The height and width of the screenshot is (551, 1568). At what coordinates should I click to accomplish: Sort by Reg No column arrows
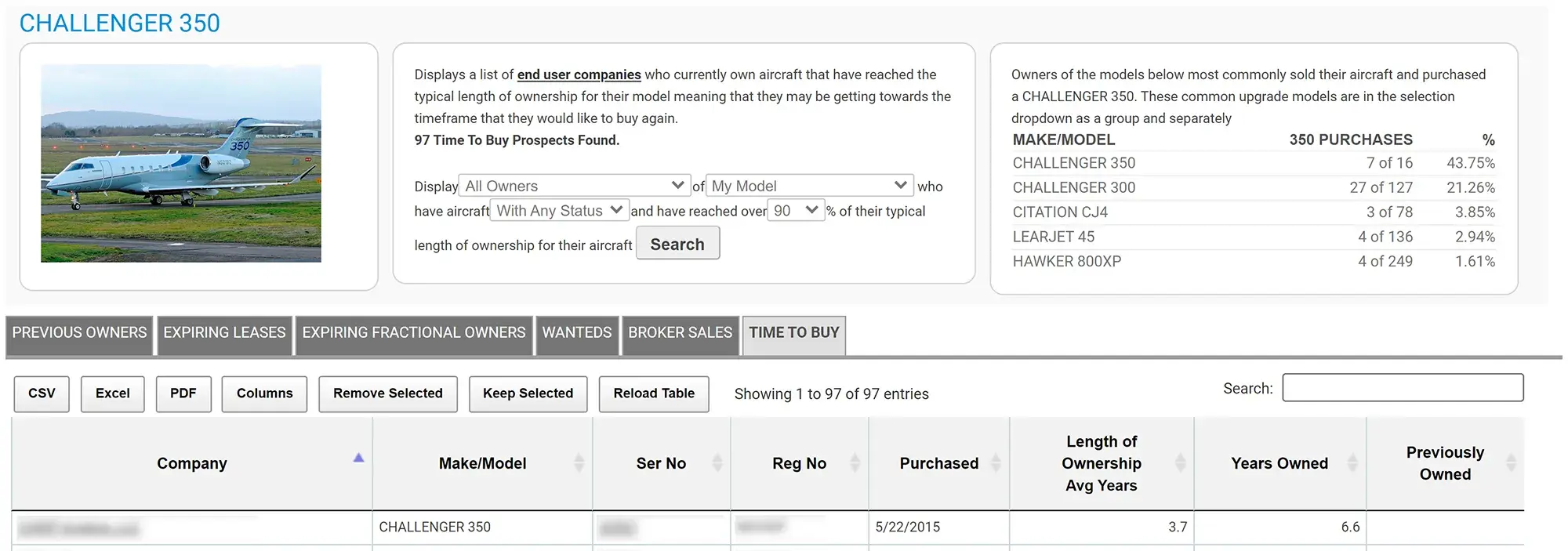[x=855, y=463]
